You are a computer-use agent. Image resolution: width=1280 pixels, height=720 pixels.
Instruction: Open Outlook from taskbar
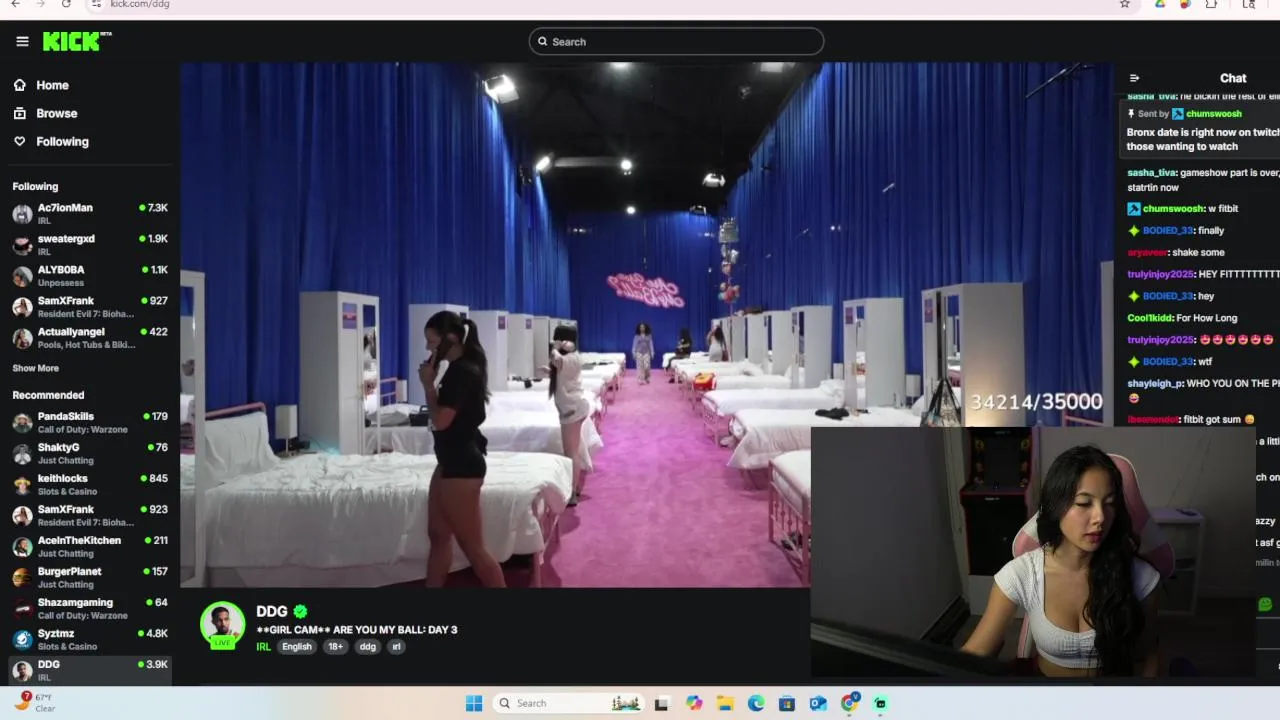pyautogui.click(x=818, y=703)
